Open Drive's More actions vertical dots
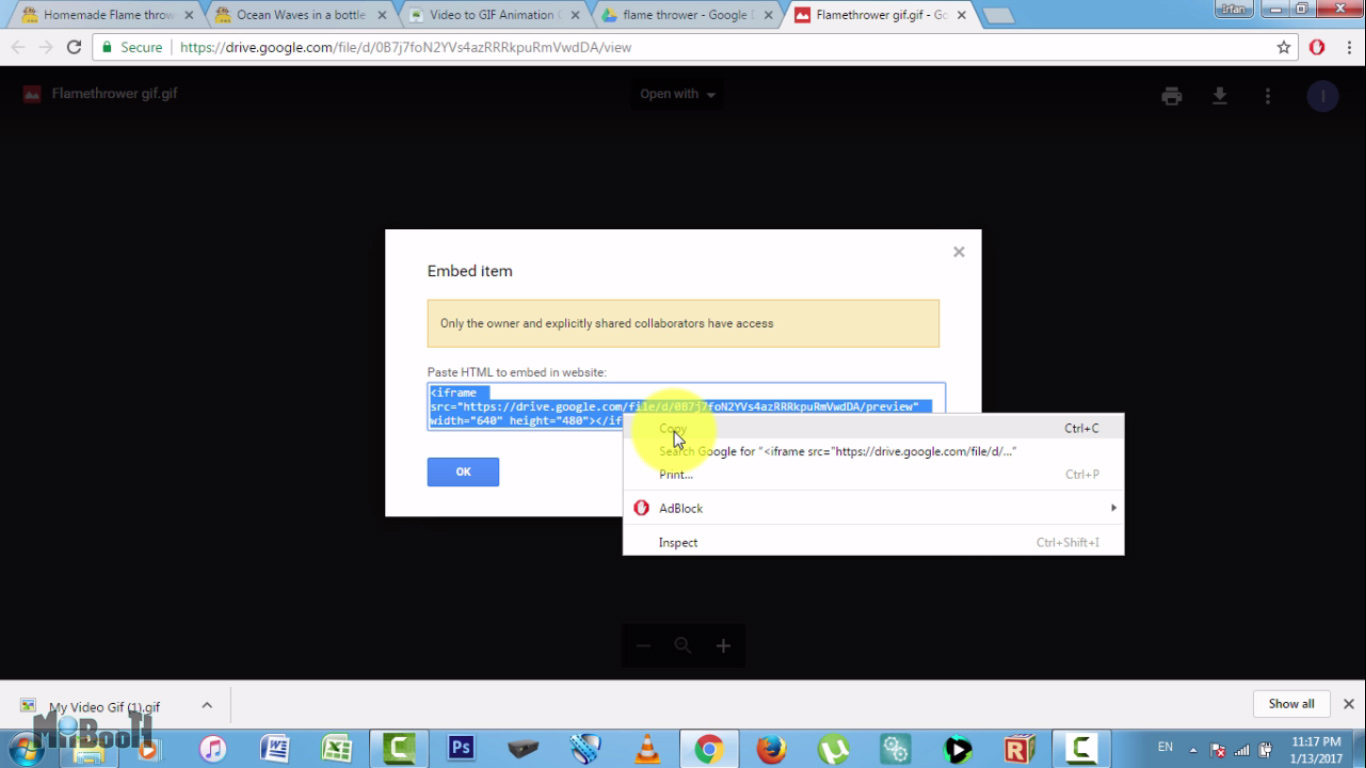The image size is (1366, 768). [1268, 96]
